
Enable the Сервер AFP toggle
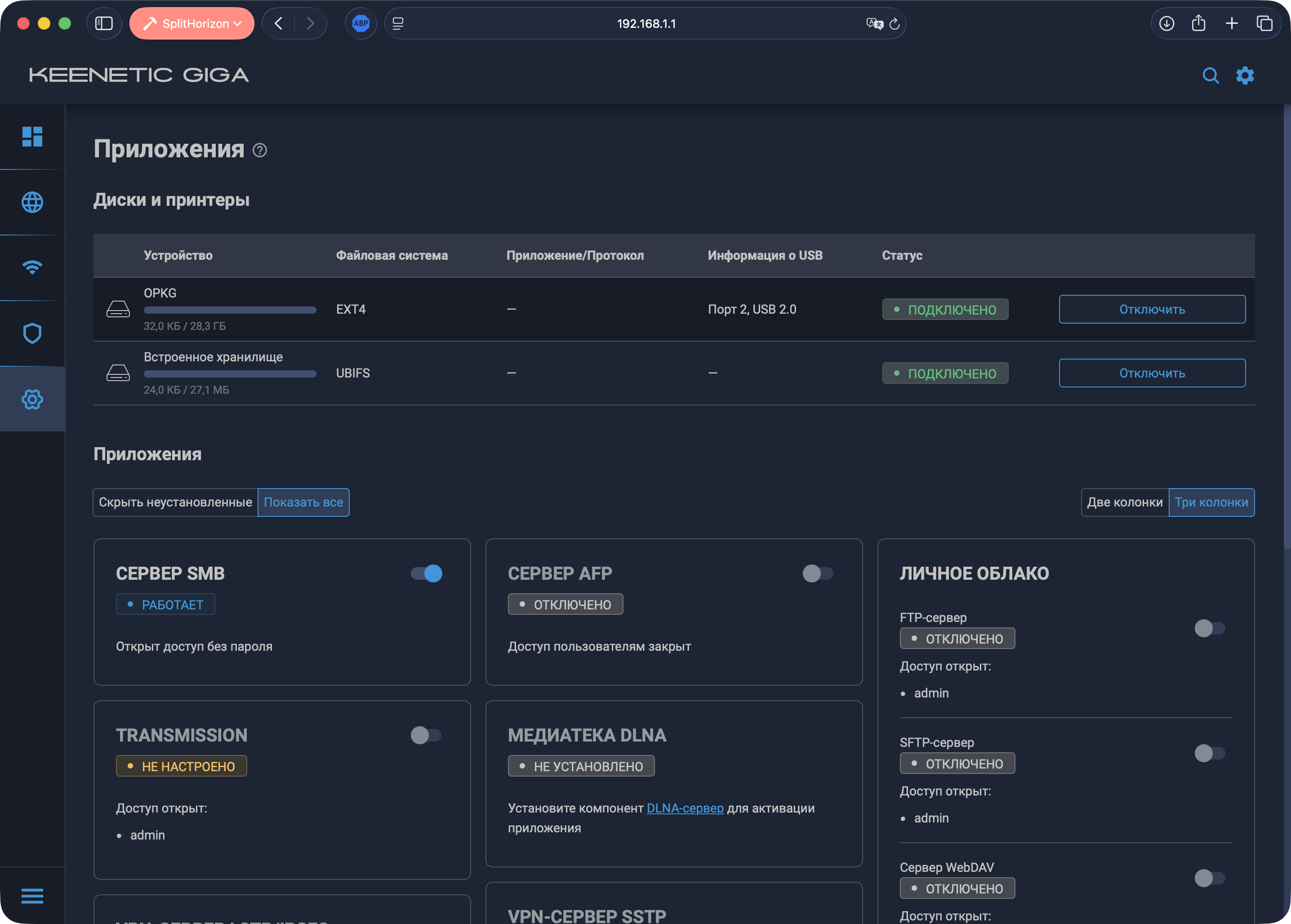818,573
